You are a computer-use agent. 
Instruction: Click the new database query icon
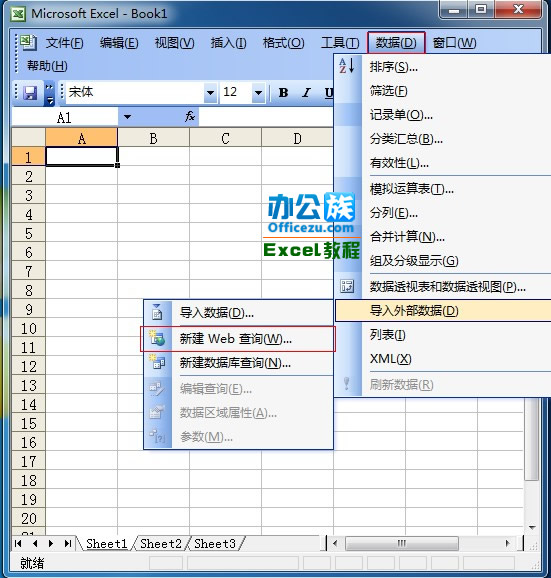pos(157,362)
